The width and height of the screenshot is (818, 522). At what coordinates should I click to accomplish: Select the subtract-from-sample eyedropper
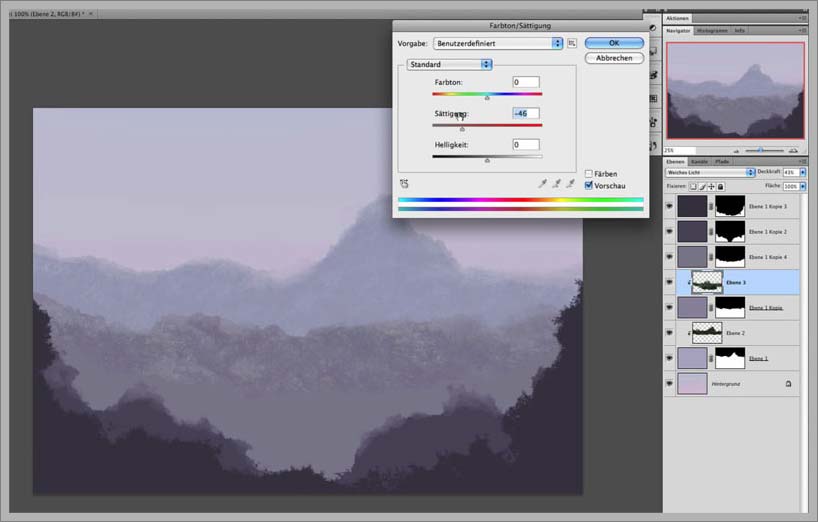(x=570, y=184)
